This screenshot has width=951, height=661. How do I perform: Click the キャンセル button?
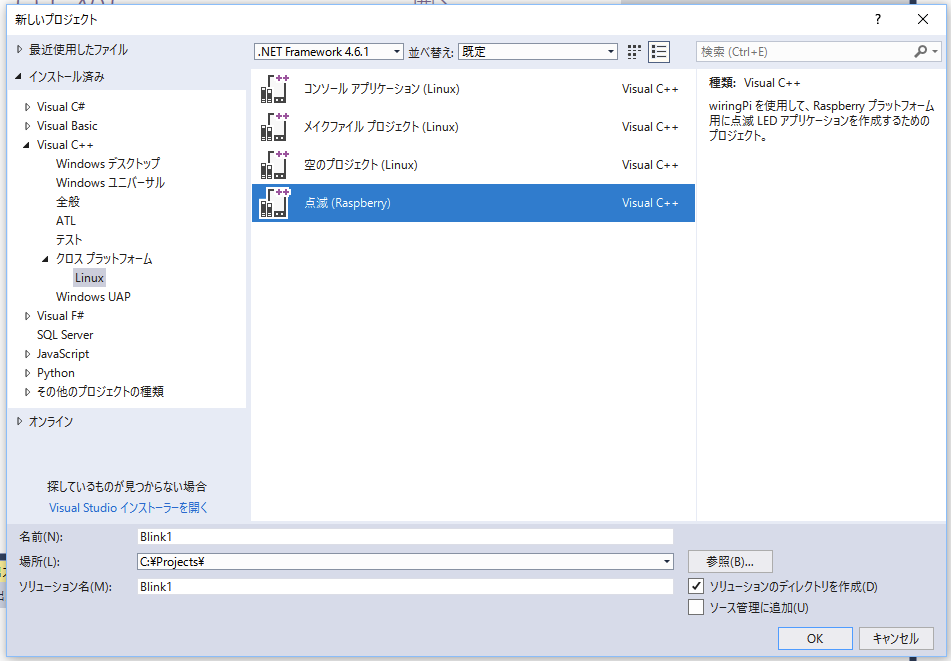coord(896,638)
